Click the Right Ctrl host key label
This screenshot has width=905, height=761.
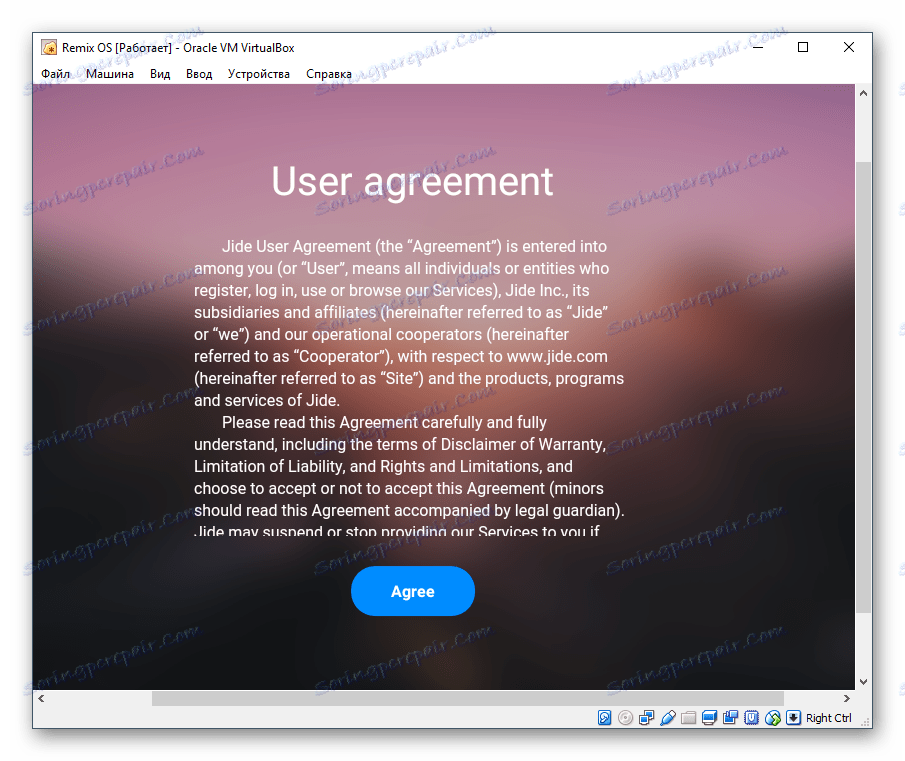coord(828,718)
